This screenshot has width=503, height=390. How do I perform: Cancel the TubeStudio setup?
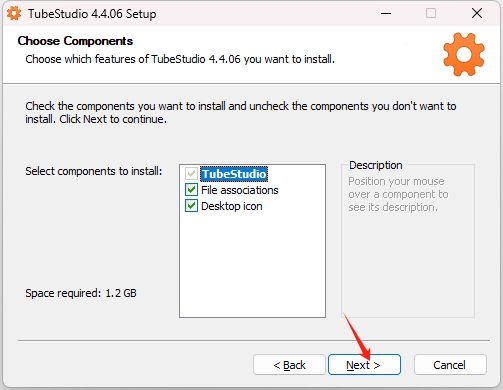coord(450,365)
